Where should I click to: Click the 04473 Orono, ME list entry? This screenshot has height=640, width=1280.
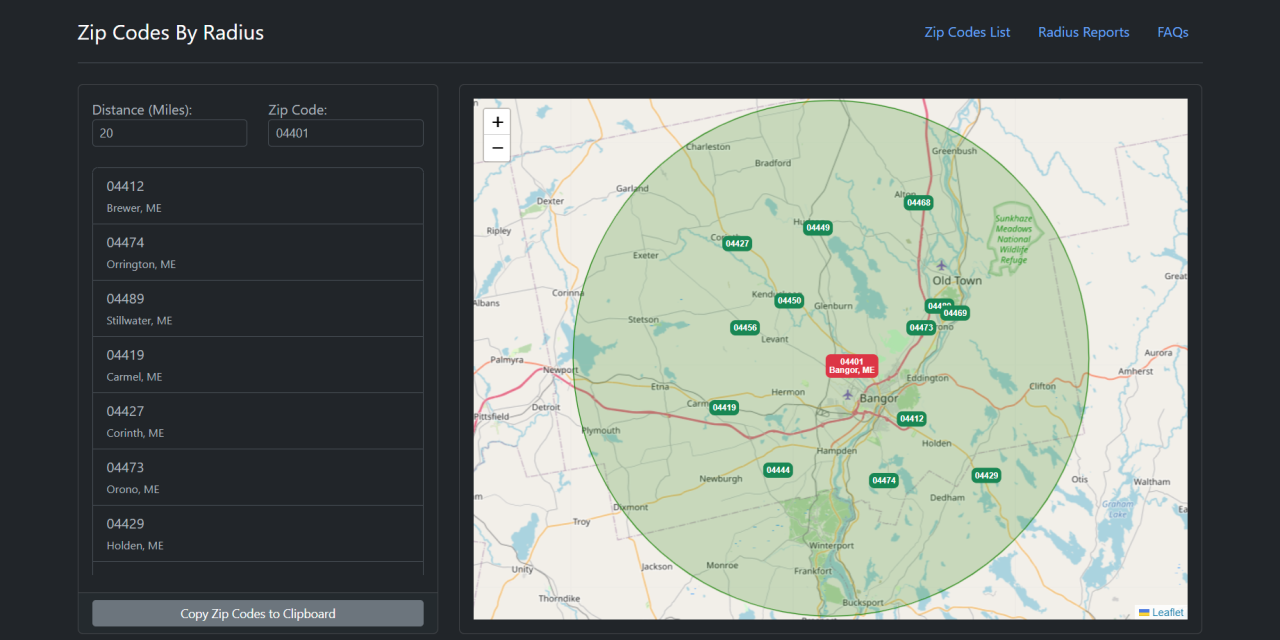[x=257, y=477]
